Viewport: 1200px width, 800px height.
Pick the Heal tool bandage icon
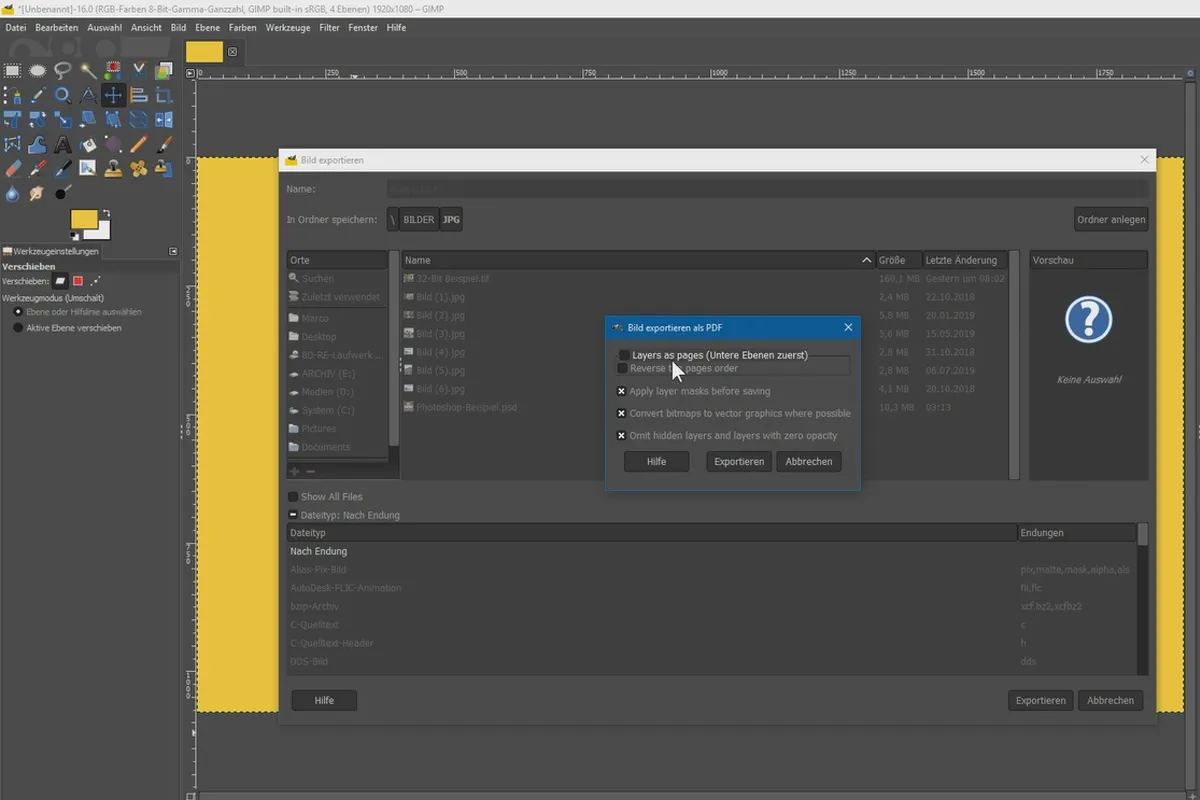[x=139, y=169]
